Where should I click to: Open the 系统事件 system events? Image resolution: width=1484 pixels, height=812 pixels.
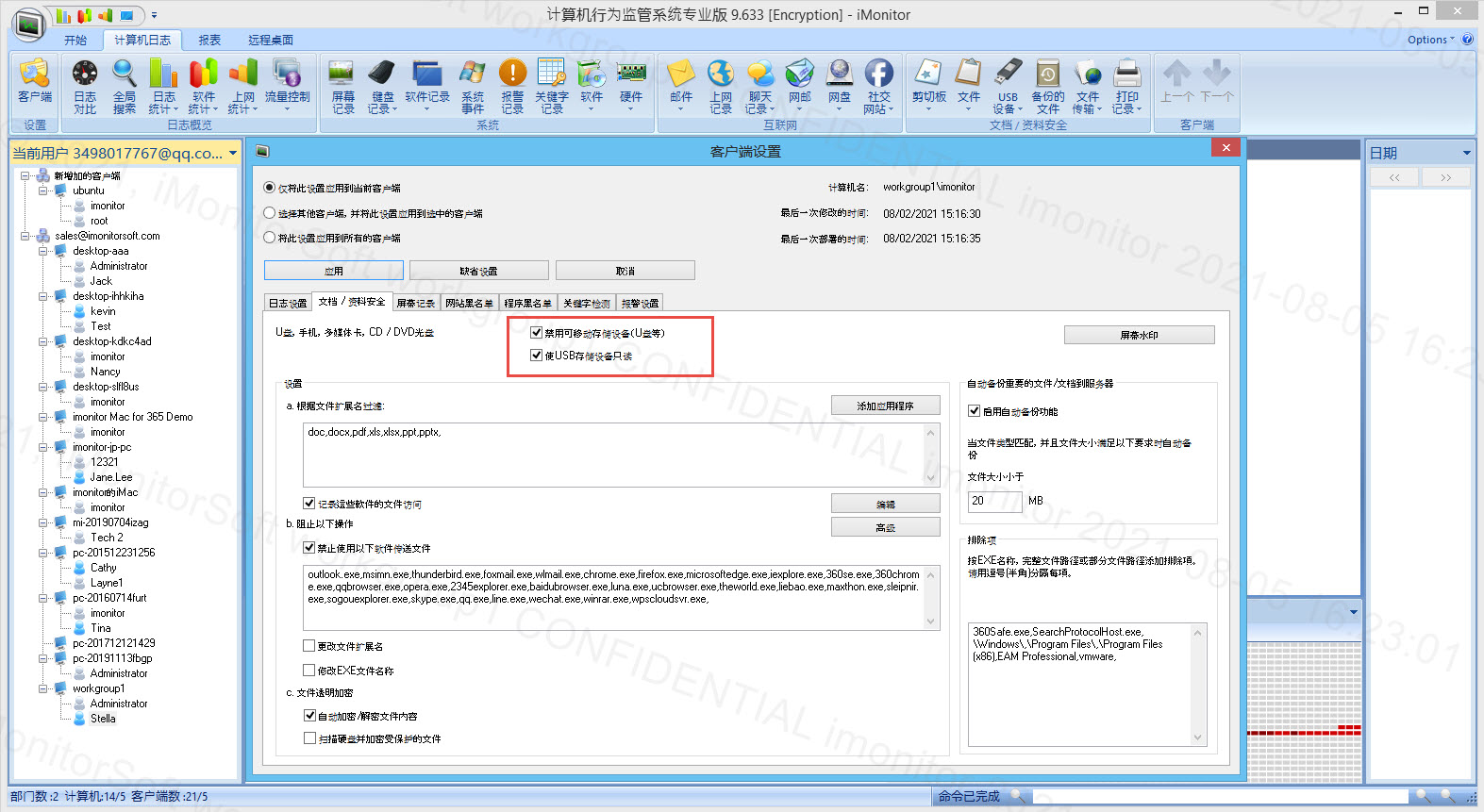(x=473, y=85)
